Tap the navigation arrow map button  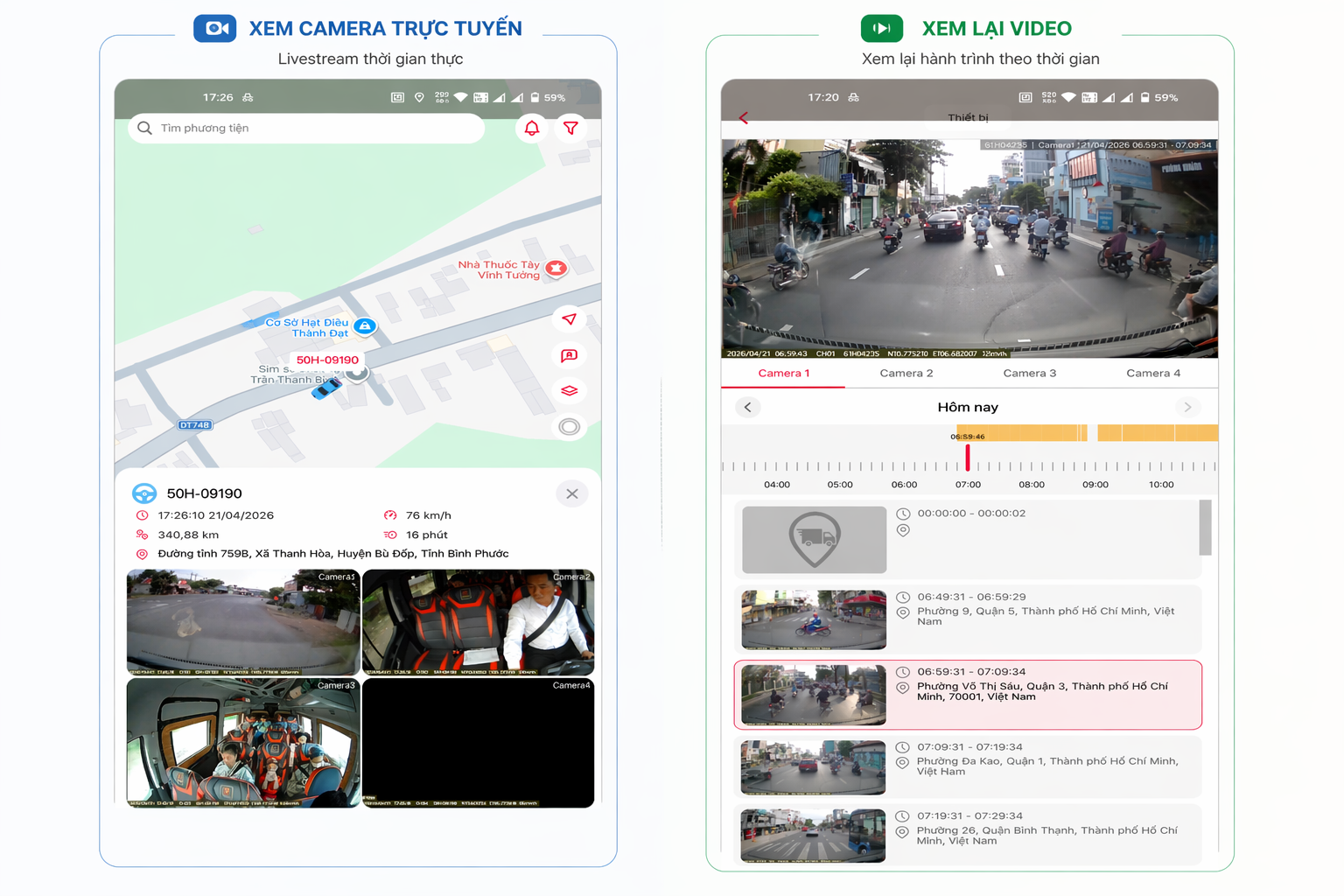pos(569,319)
